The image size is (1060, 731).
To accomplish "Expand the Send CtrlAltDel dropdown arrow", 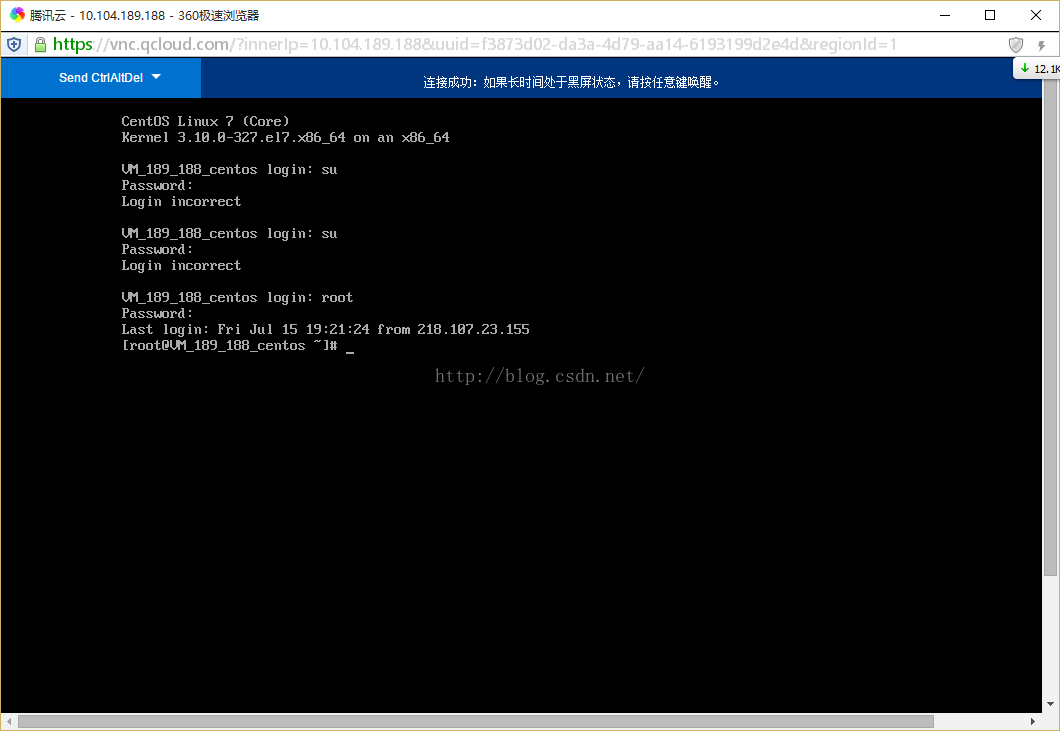I will (157, 76).
